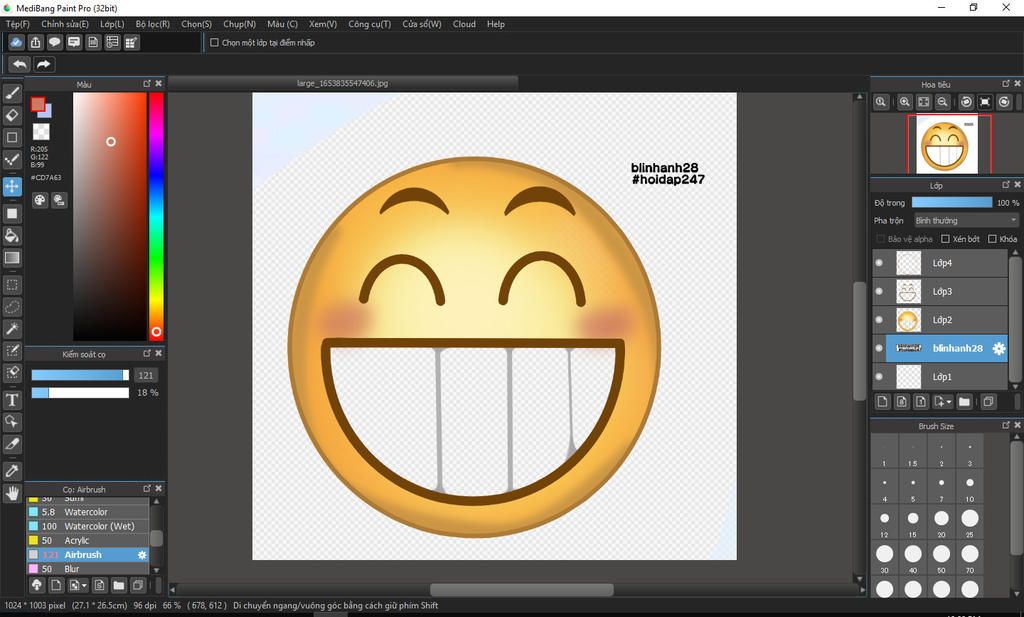
Task: Select the Operation tool
Action: tap(12, 422)
